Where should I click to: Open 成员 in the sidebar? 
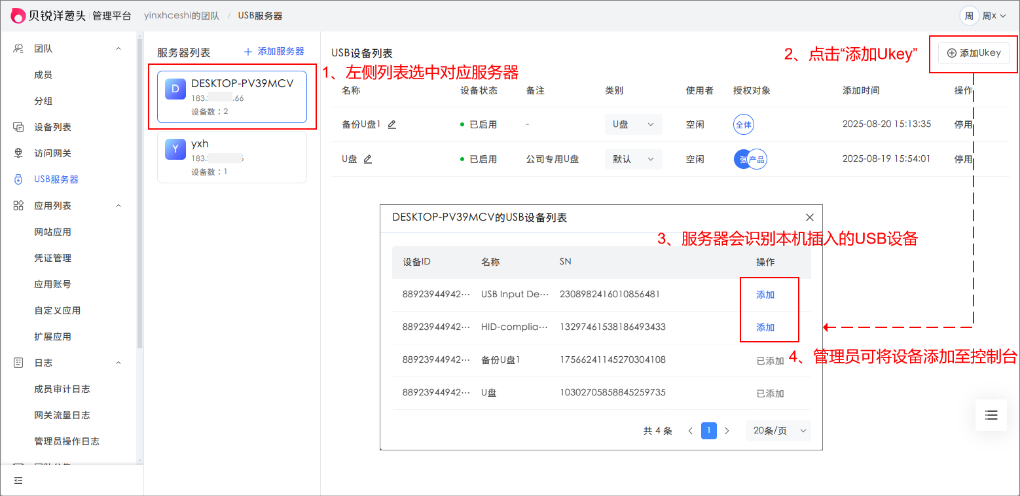pyautogui.click(x=43, y=75)
